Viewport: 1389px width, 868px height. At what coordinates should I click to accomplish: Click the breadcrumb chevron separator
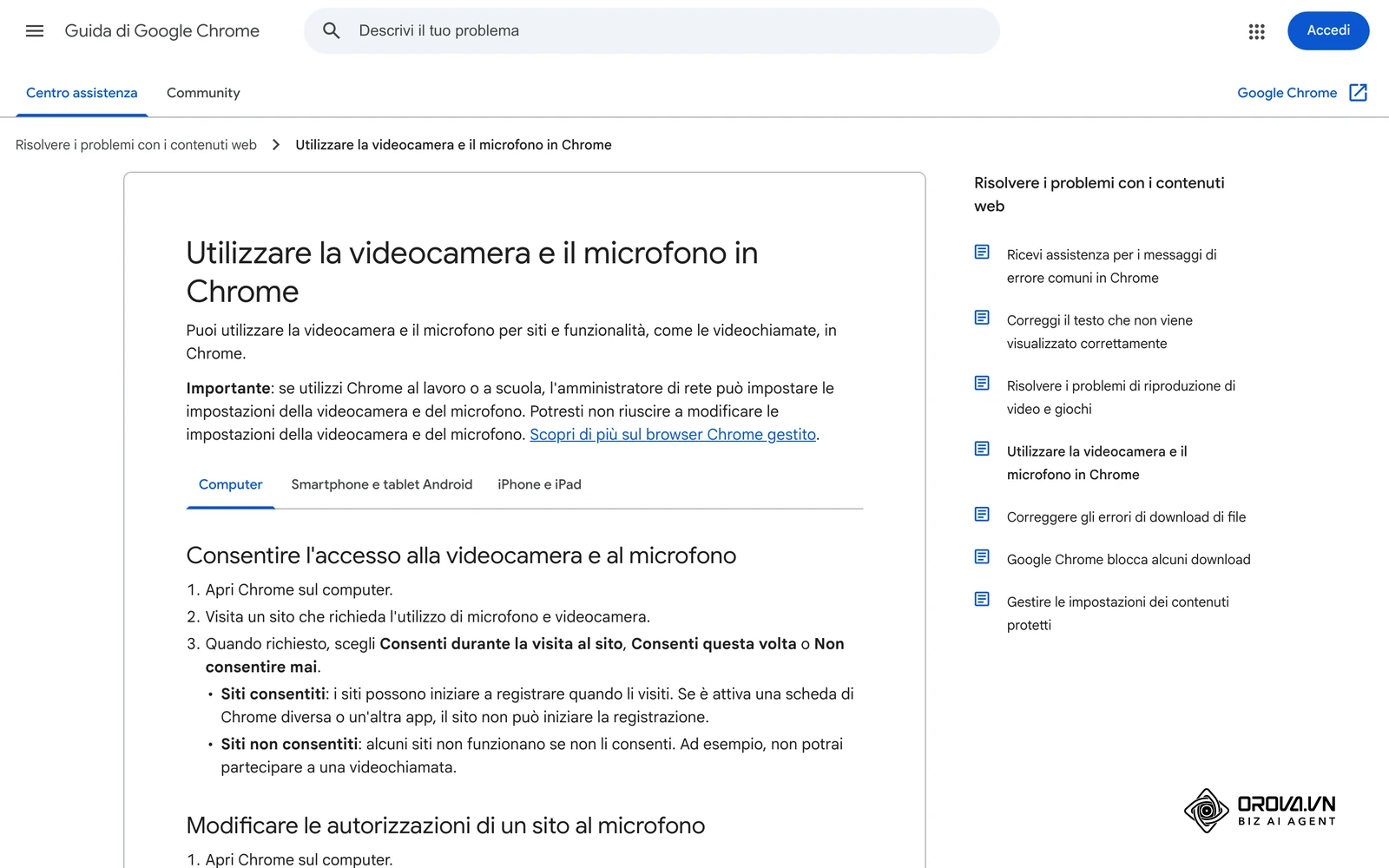click(x=276, y=145)
